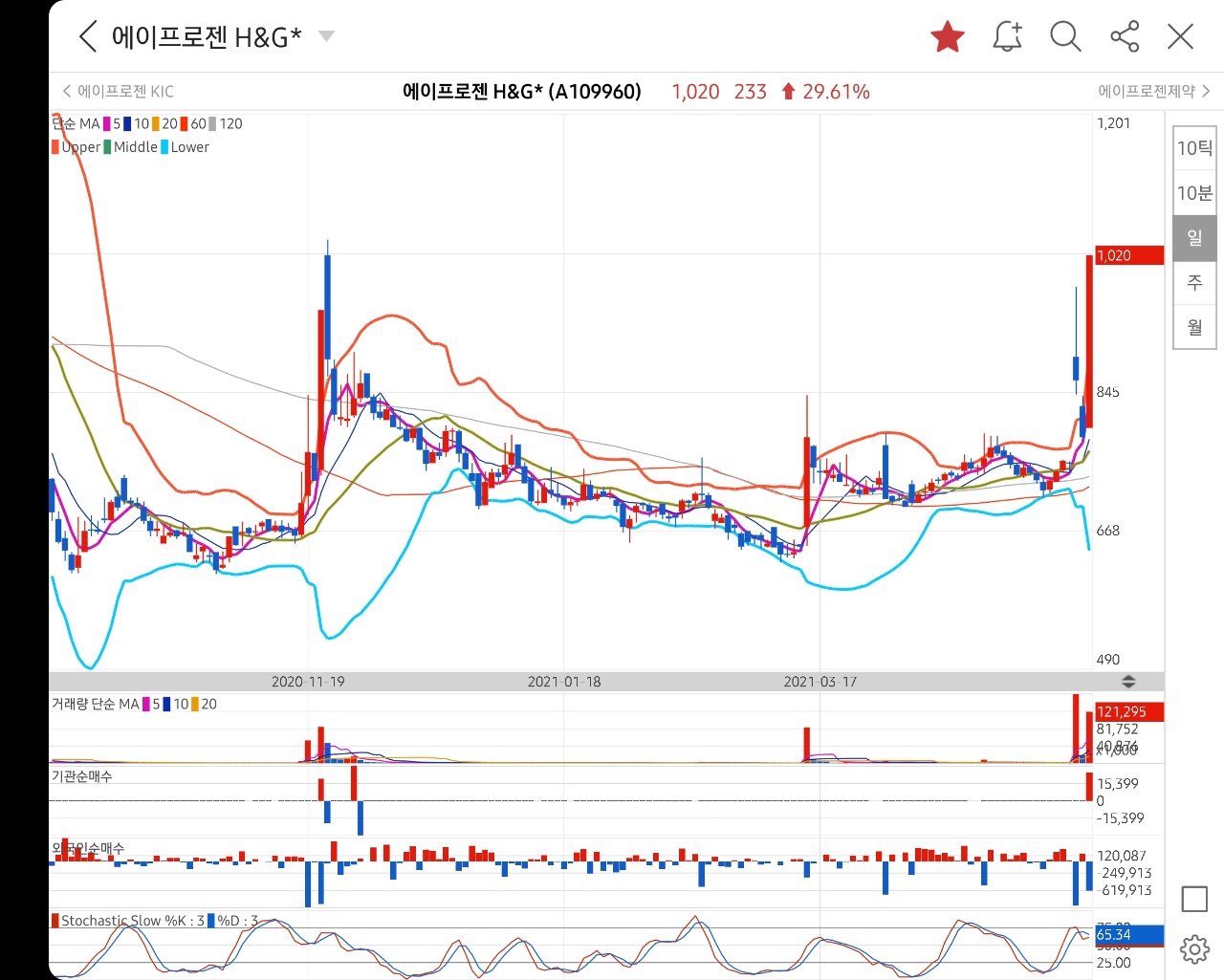This screenshot has height=980, width=1224.
Task: Click the 1,201 price axis label
Action: click(1114, 123)
